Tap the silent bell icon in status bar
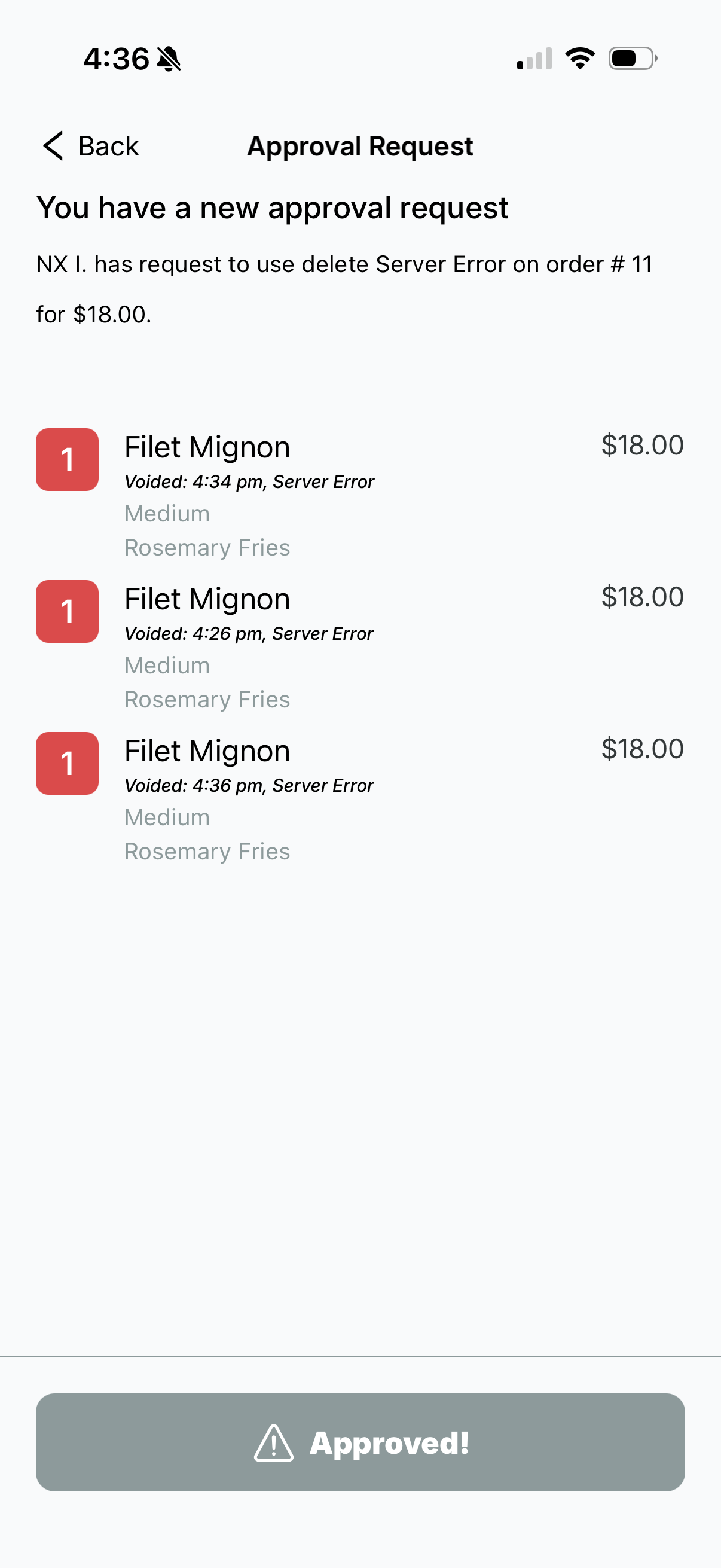 point(169,59)
